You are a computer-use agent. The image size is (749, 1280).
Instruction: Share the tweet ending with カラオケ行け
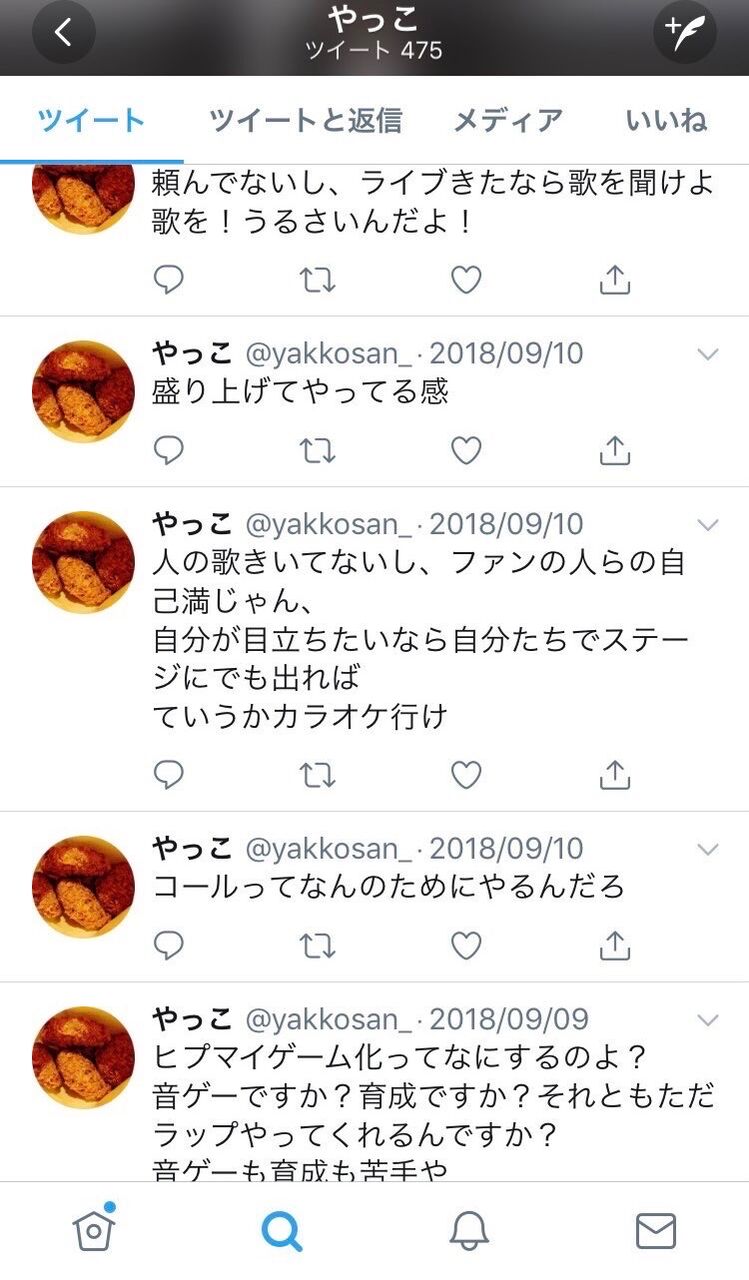[615, 774]
